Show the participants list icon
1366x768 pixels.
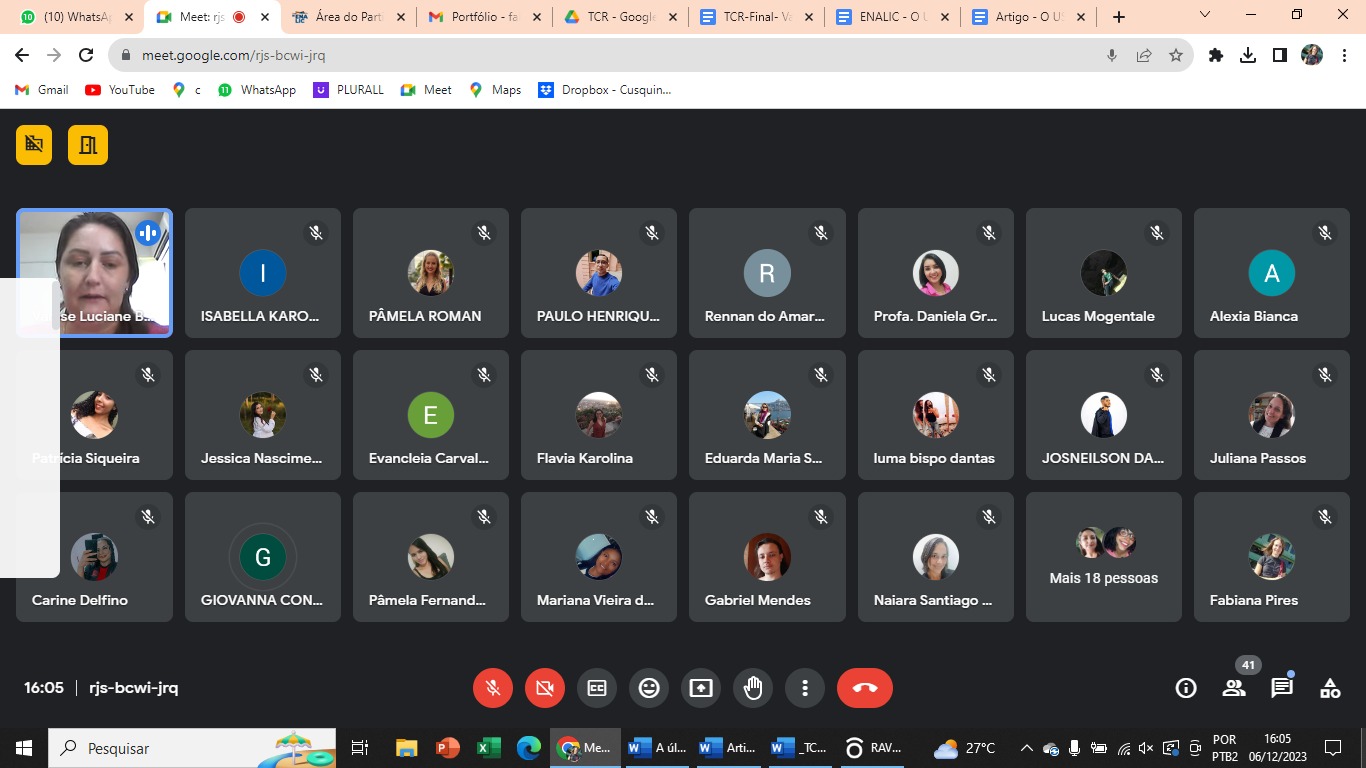(1234, 688)
